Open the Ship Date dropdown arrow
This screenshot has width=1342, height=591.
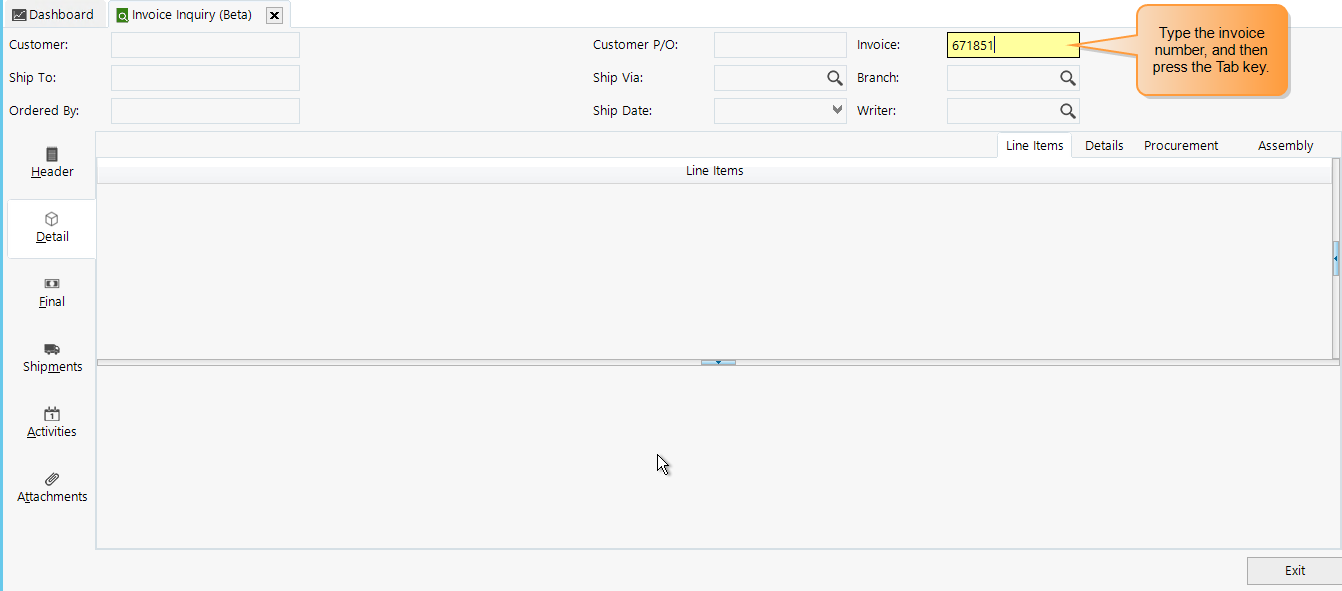click(838, 111)
